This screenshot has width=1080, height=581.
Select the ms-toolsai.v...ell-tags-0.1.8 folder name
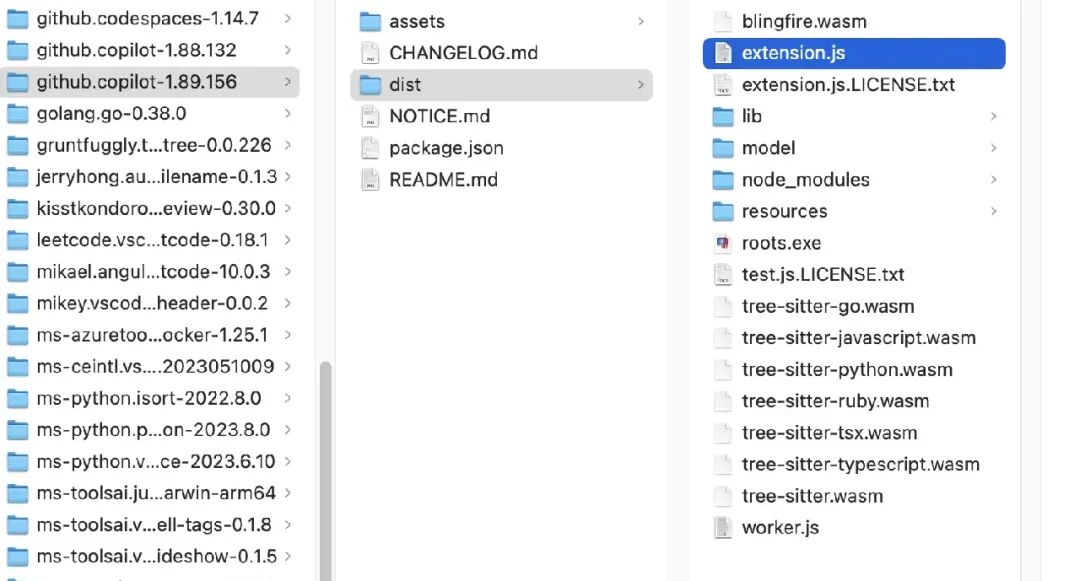click(154, 525)
